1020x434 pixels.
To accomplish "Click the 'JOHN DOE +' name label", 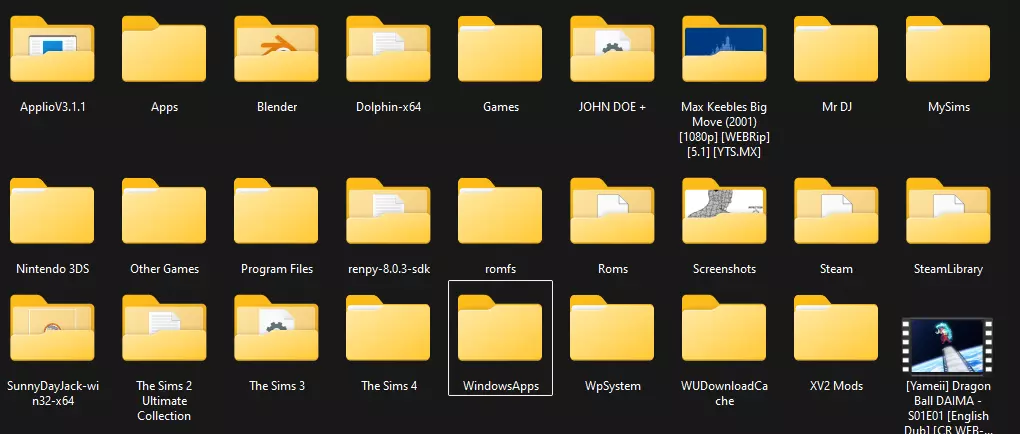I will click(x=612, y=107).
